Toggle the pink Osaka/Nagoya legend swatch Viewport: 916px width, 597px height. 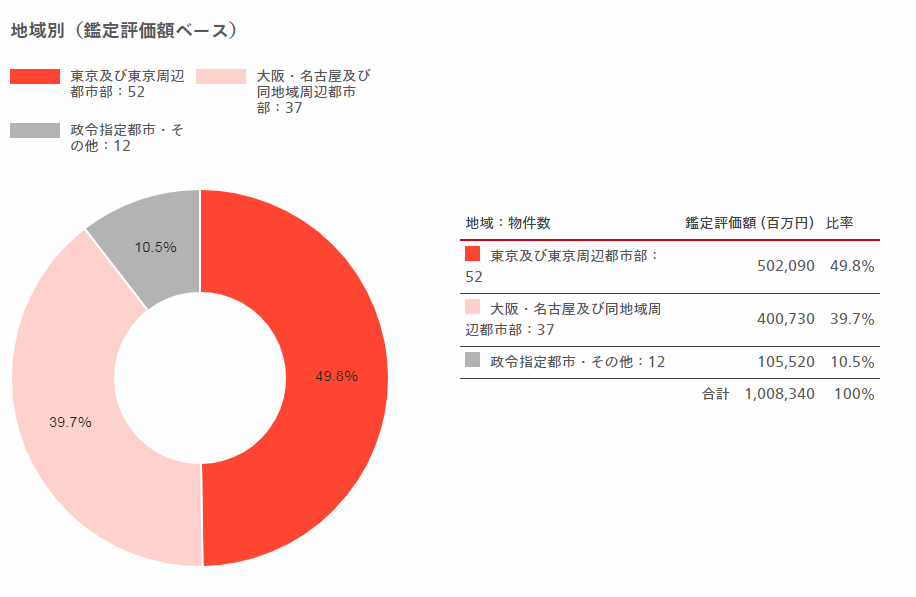point(221,77)
